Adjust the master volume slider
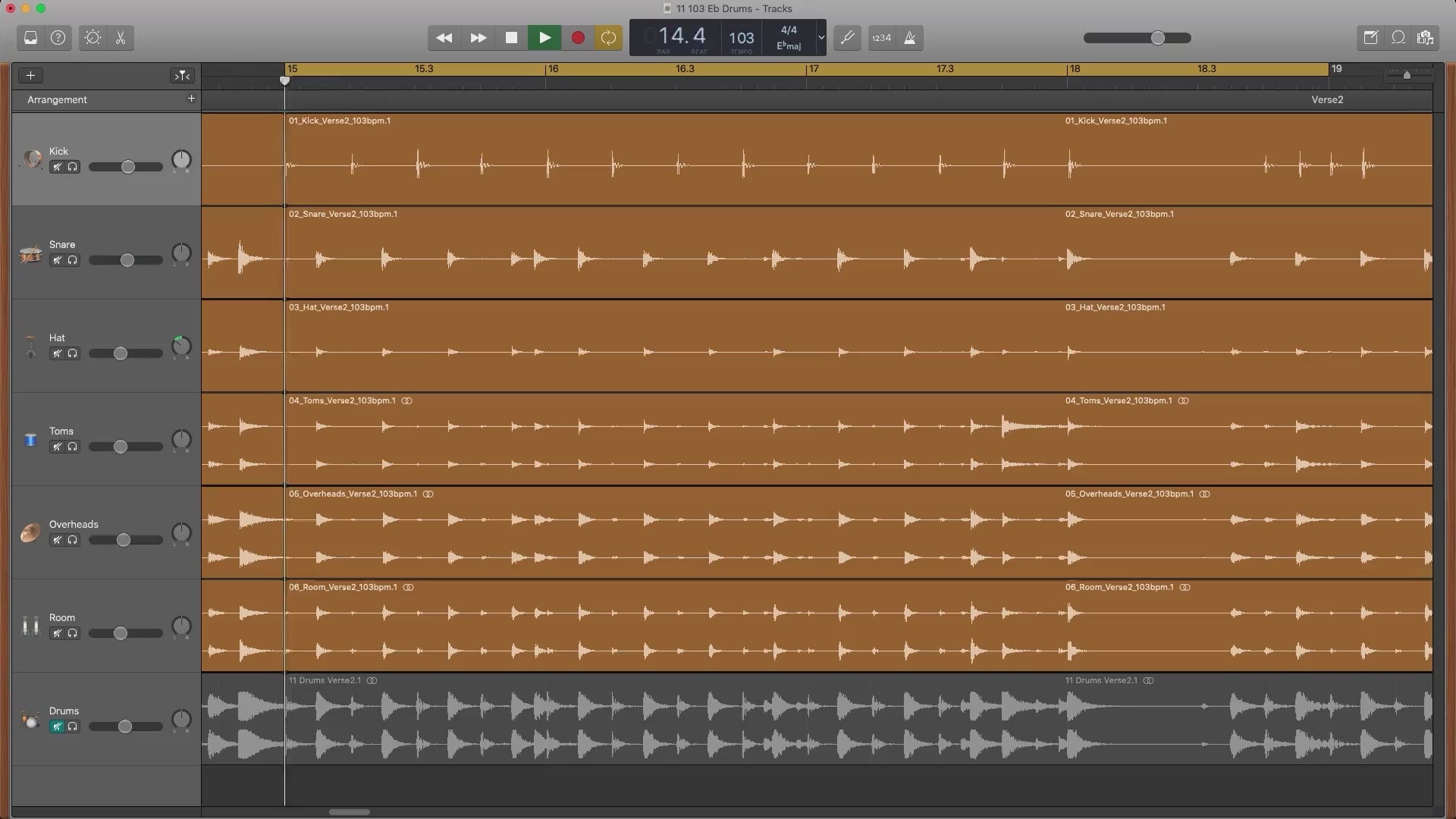The image size is (1456, 819). coord(1137,38)
